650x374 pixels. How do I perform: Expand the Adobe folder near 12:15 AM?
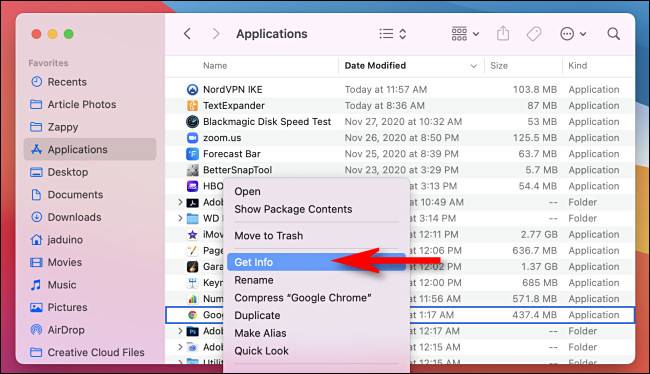[x=180, y=347]
